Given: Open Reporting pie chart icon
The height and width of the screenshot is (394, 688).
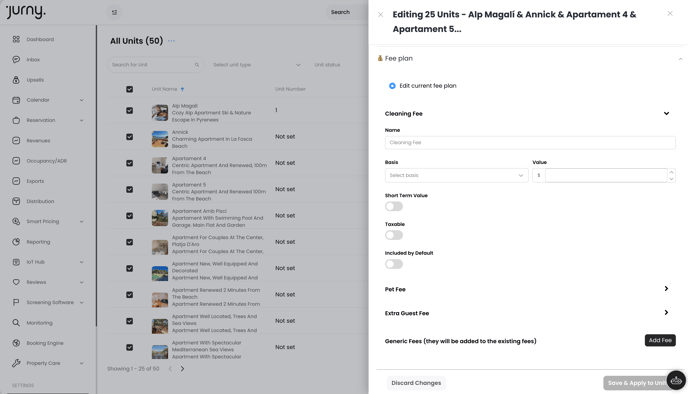Looking at the screenshot, I should (x=16, y=242).
